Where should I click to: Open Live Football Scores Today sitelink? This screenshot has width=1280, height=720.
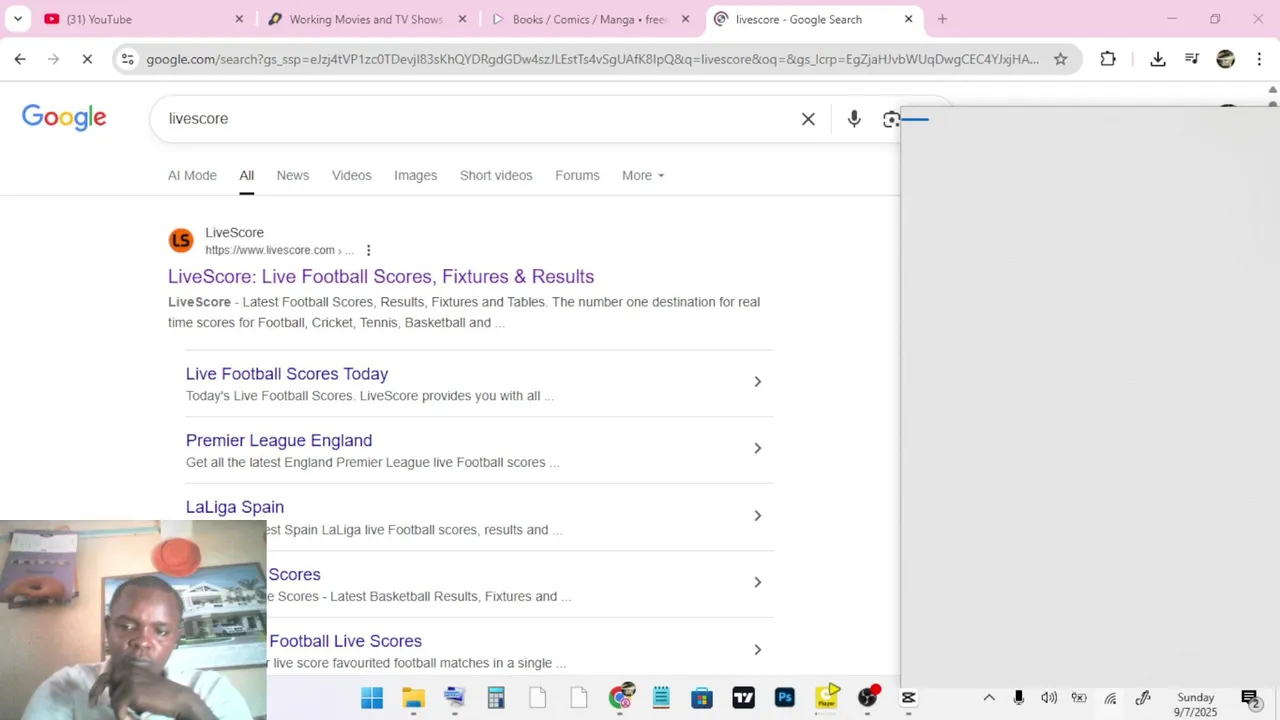point(287,374)
